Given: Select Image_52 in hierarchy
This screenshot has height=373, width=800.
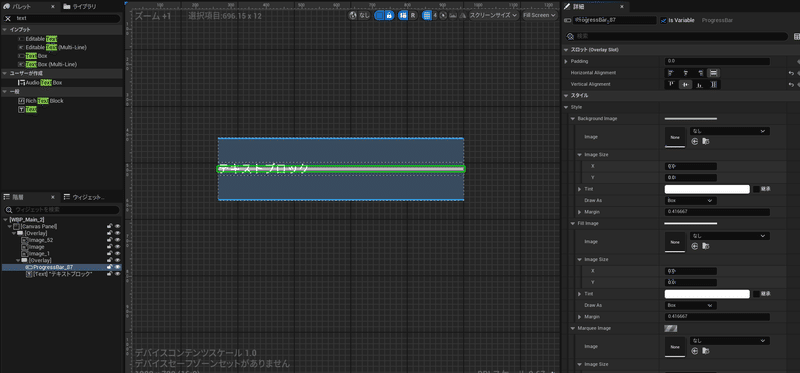Looking at the screenshot, I should (x=41, y=240).
